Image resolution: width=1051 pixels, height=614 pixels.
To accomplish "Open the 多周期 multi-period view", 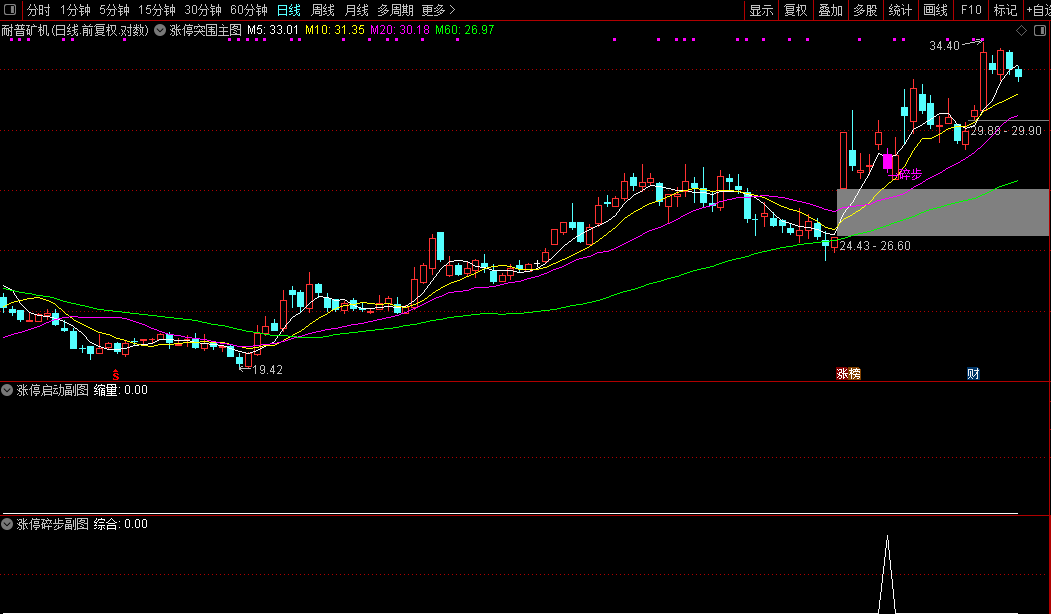I will point(395,10).
